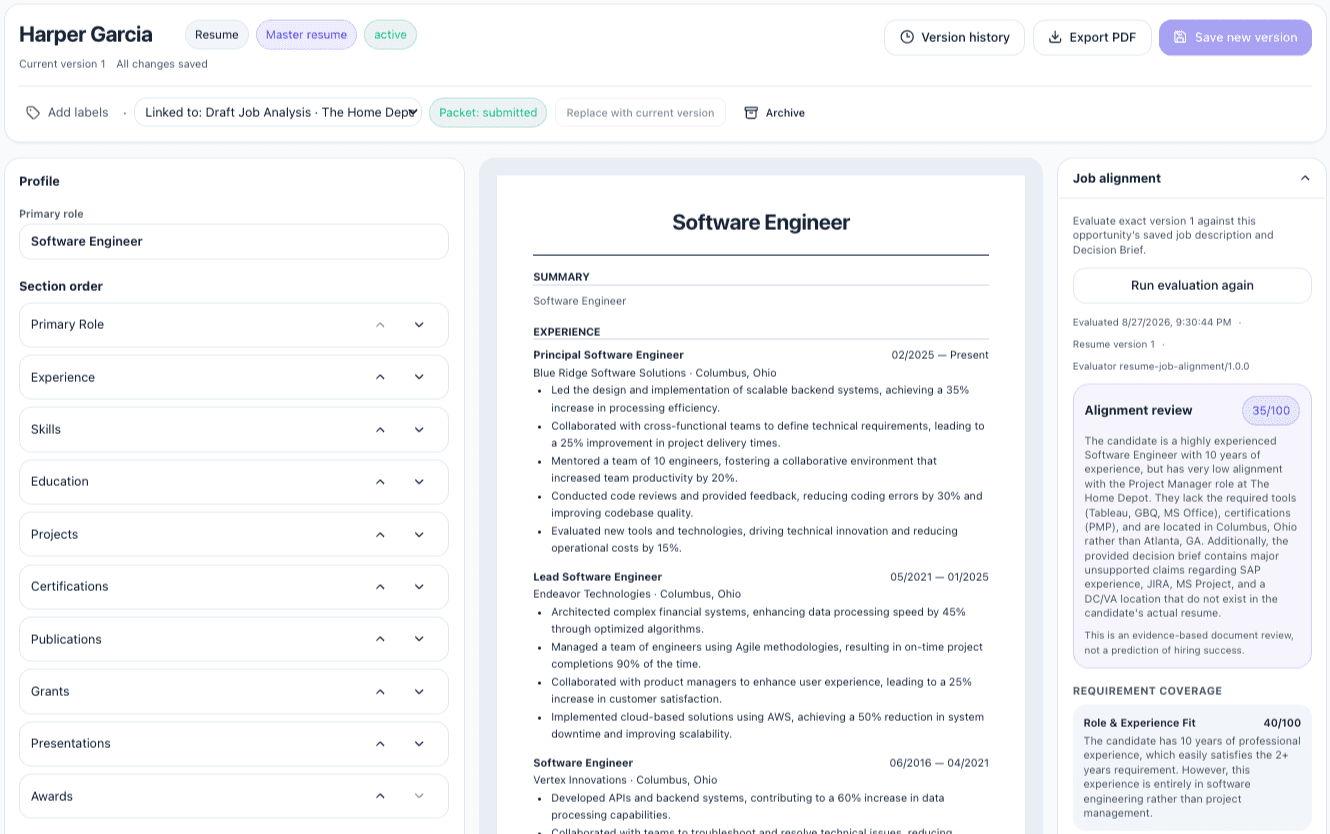This screenshot has width=1330, height=834.
Task: Click the EXPERIENCE section heading in resume
Action: click(566, 332)
